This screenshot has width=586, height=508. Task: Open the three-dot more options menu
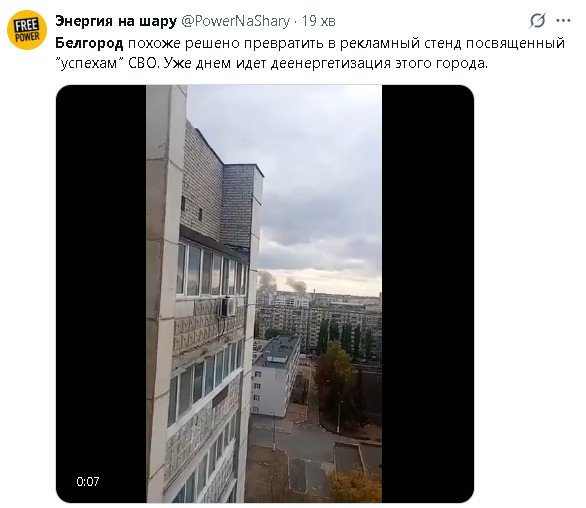[x=563, y=21]
